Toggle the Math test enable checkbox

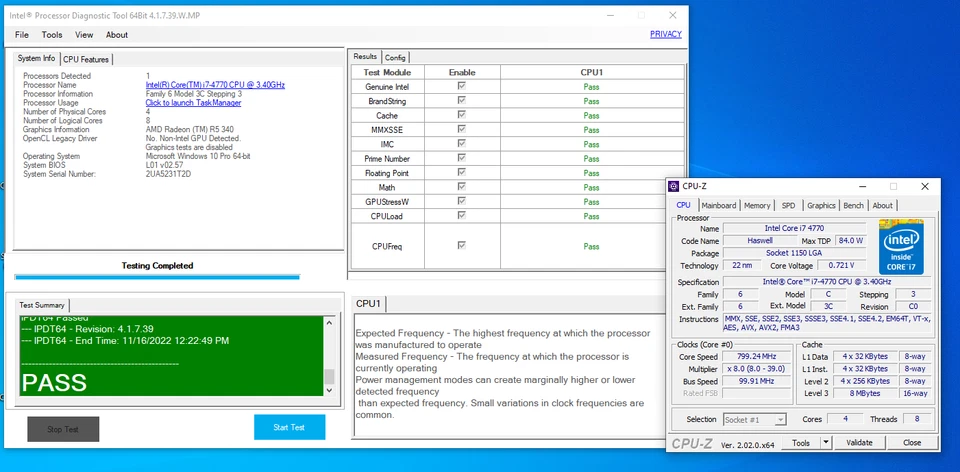point(462,187)
